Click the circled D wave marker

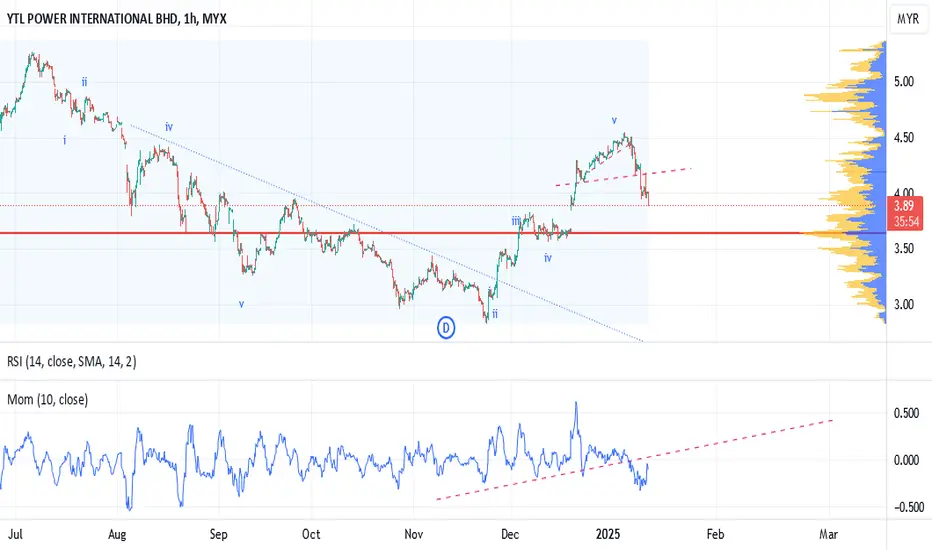(x=446, y=328)
